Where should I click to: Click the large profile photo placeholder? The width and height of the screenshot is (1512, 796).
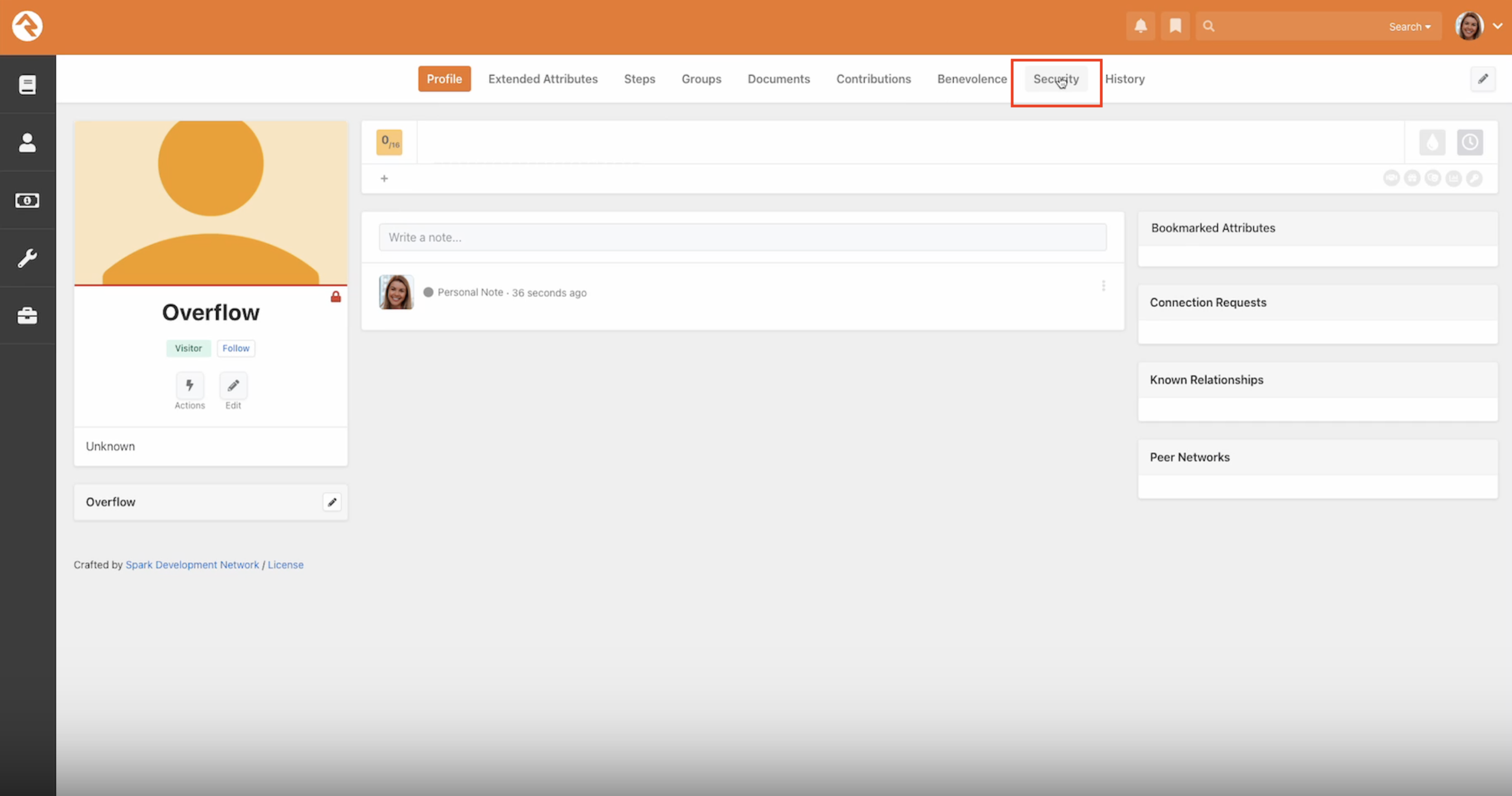[211, 202]
